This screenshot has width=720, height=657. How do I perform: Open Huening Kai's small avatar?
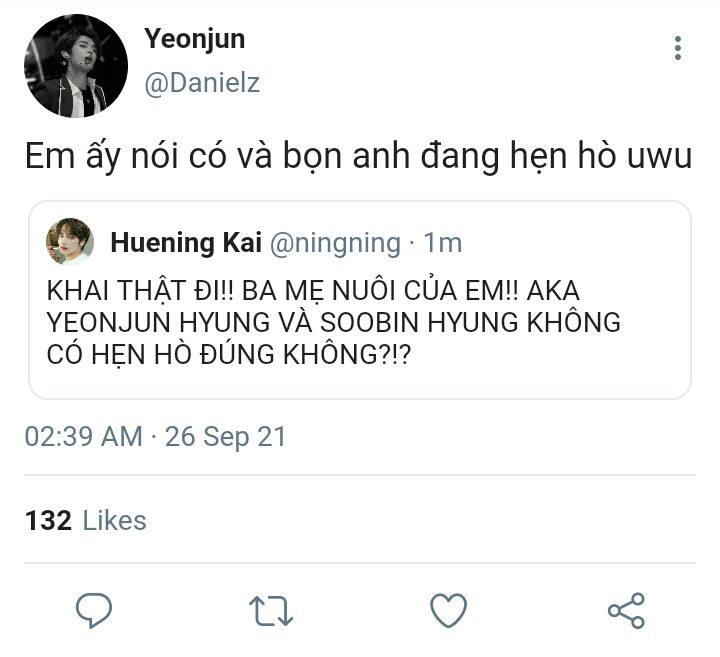point(70,242)
